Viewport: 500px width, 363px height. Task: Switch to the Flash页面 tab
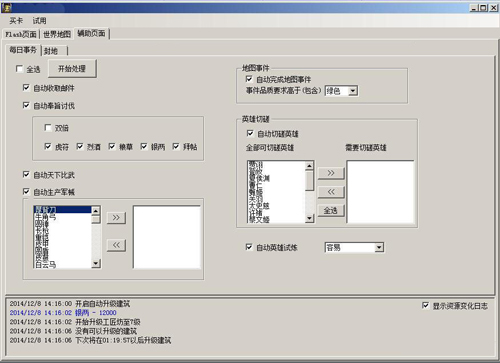[x=21, y=34]
